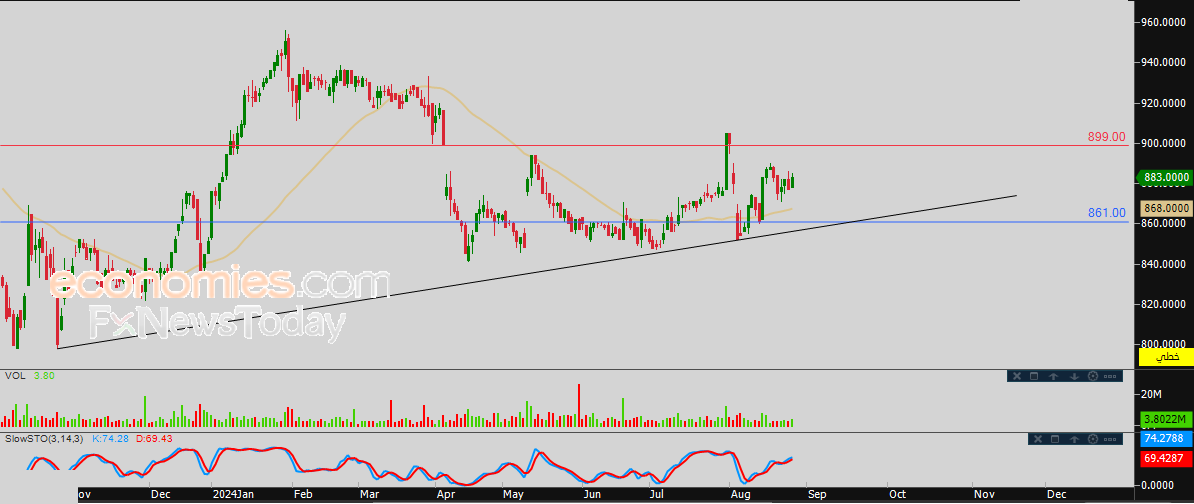Click the red D value tag 69.4287
Screen dimensions: 1194x504
(x=1166, y=459)
